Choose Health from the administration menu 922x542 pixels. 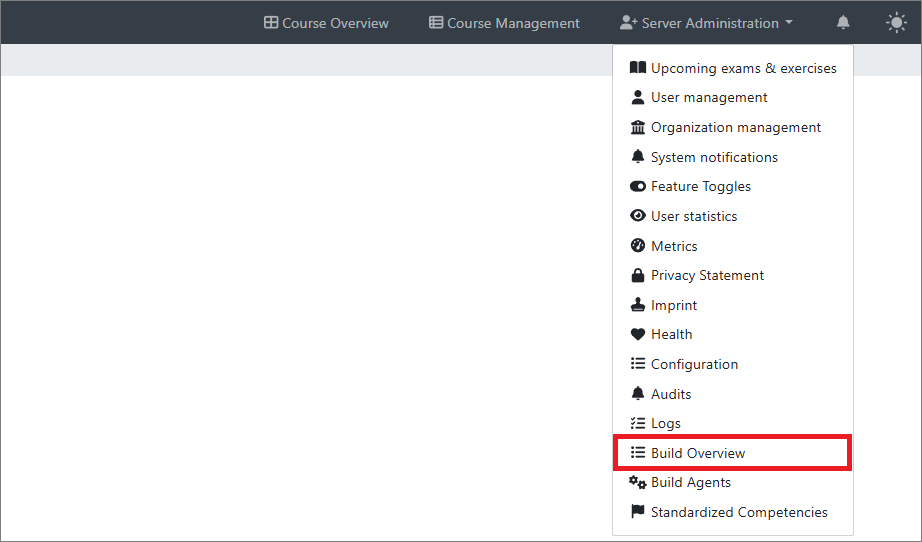pyautogui.click(x=671, y=334)
